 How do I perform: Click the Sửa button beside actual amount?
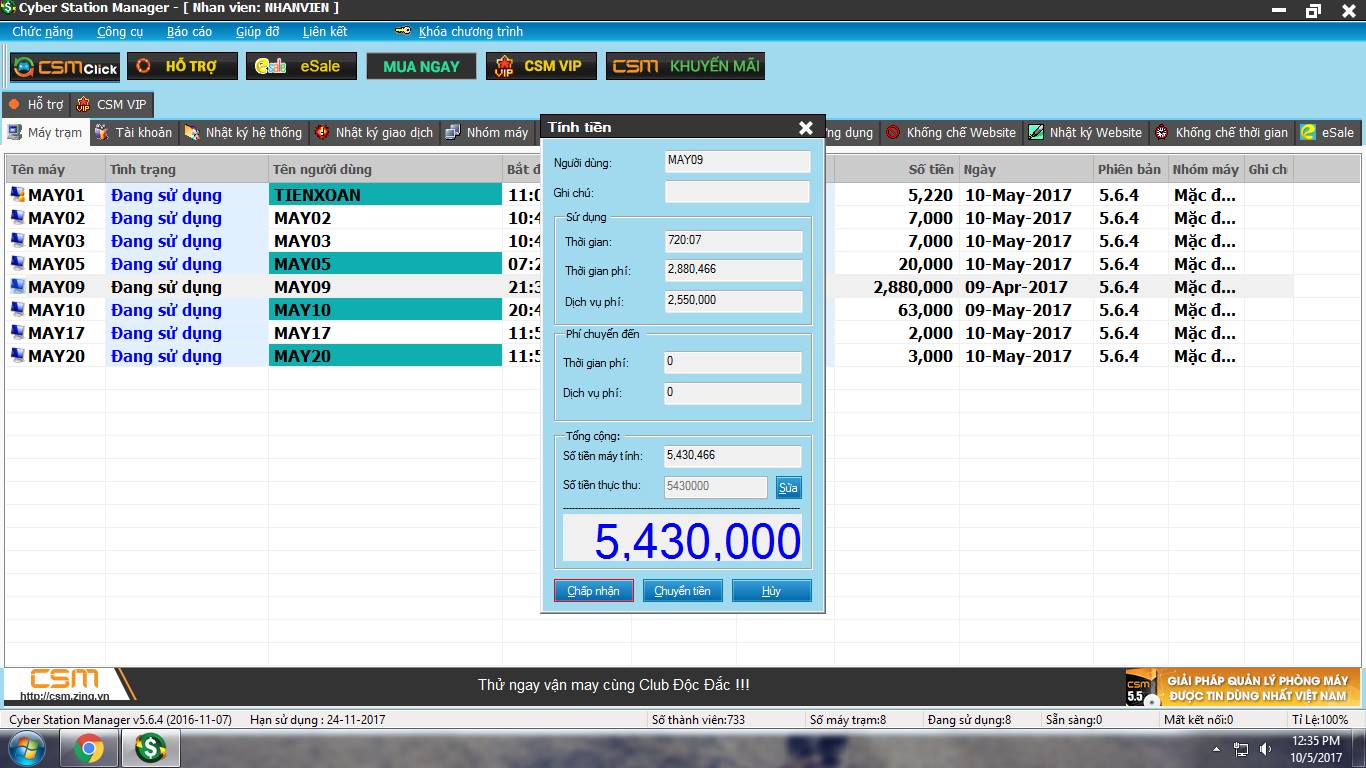[x=788, y=487]
